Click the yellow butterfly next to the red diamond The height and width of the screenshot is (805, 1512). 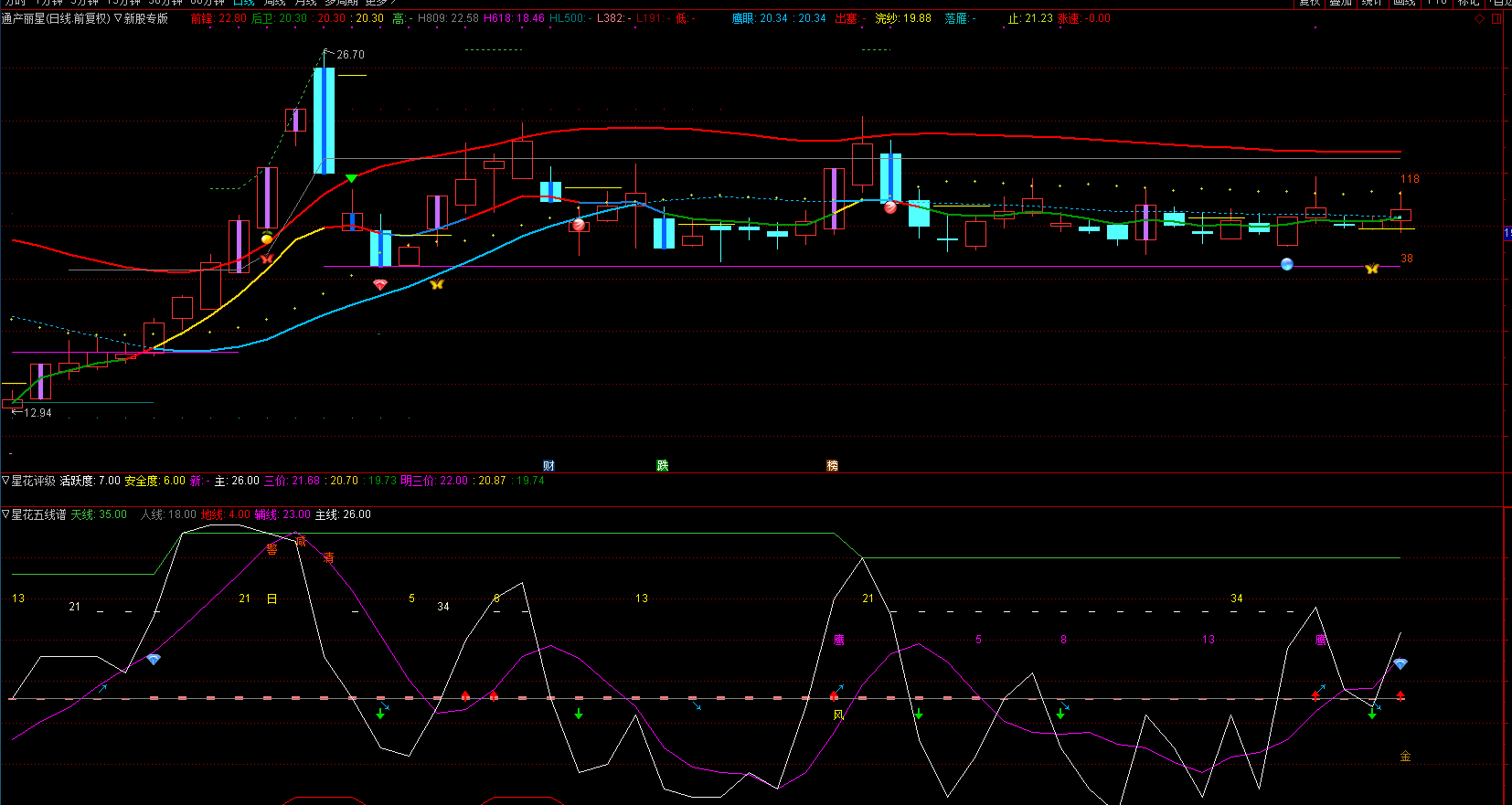click(x=437, y=284)
